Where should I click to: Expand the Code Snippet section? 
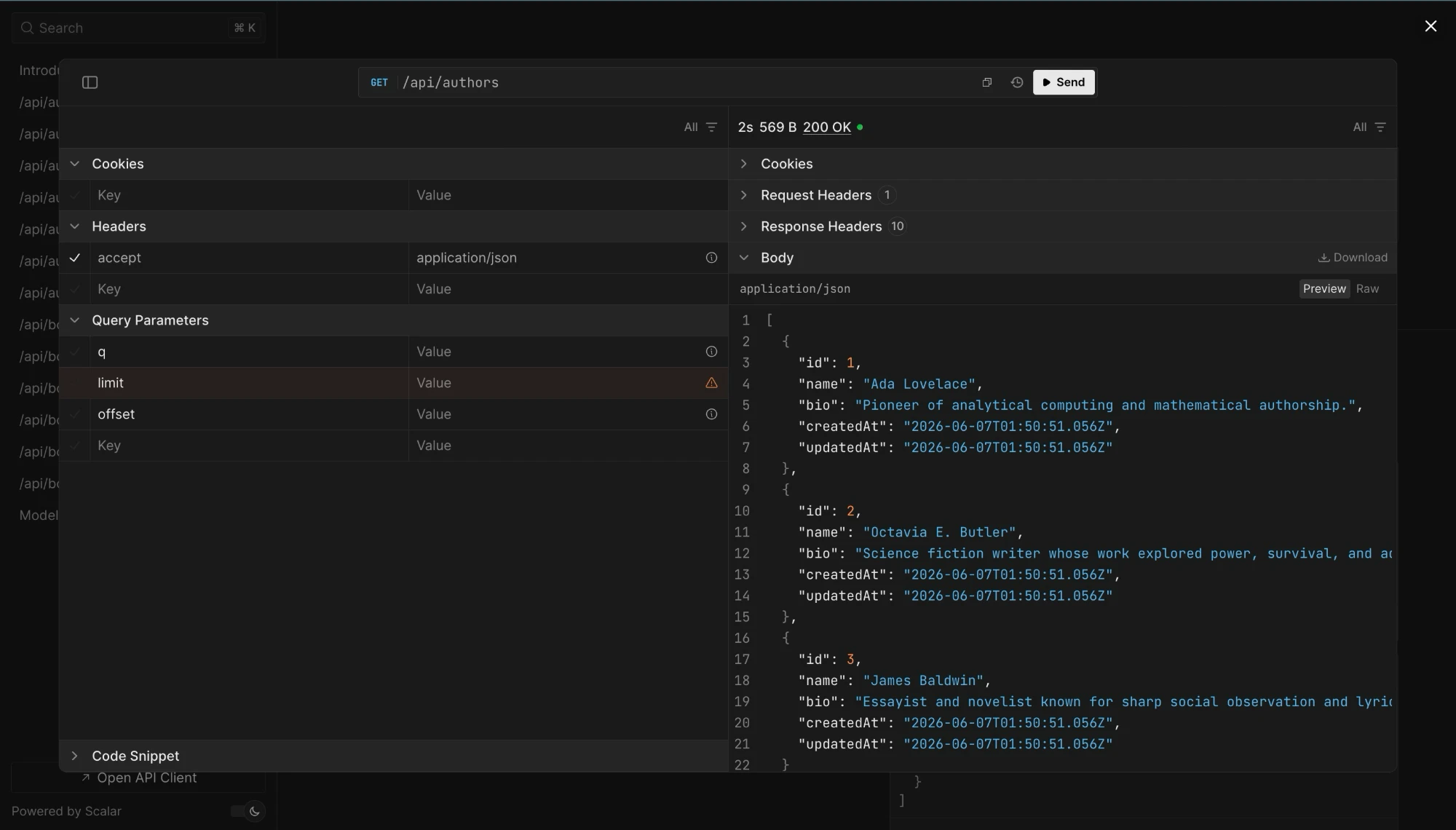[74, 756]
